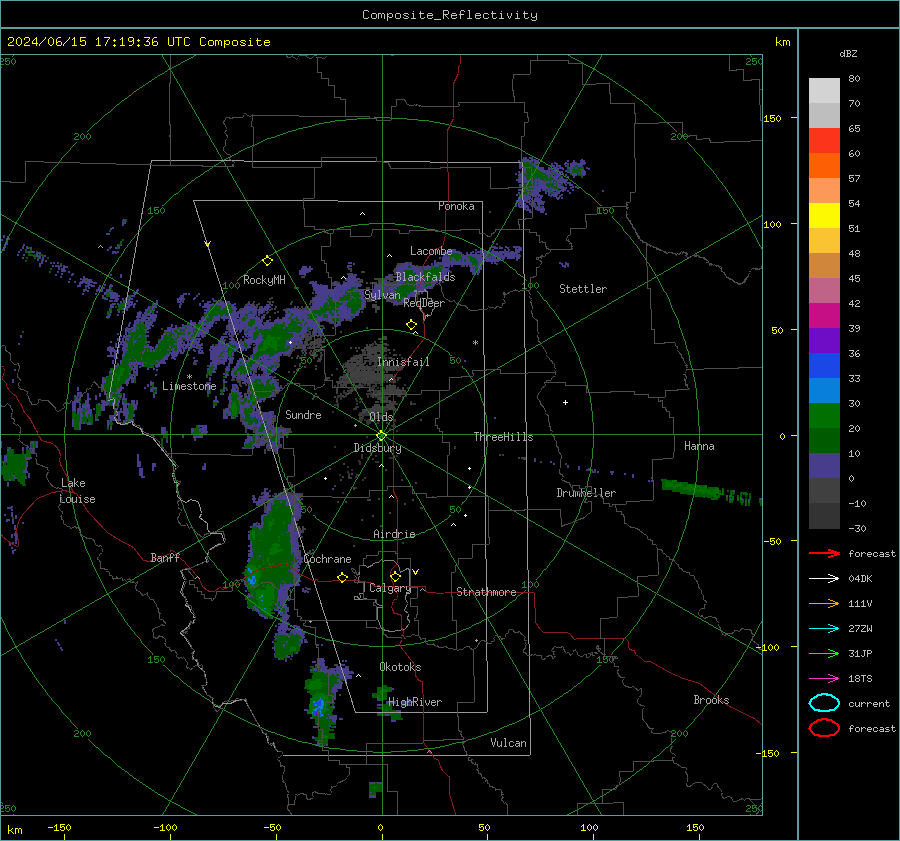This screenshot has width=900, height=841.
Task: Click the Composite_Reflectivity title
Action: coord(449,15)
